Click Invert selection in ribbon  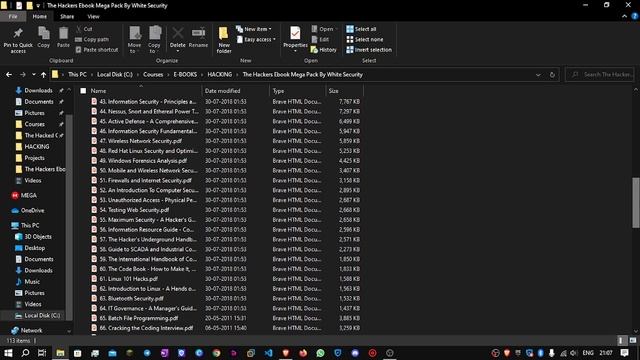(369, 50)
